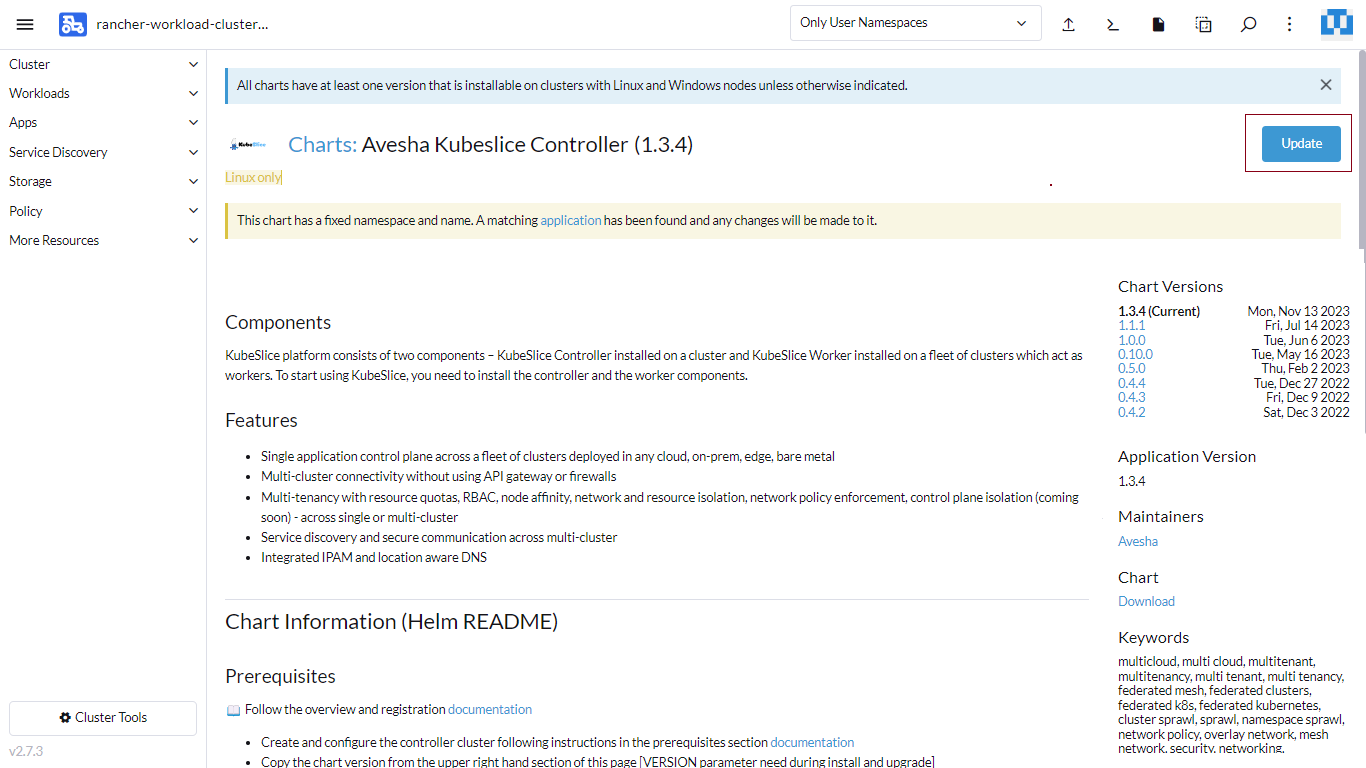The height and width of the screenshot is (768, 1366).
Task: Select chart version 0.4.4
Action: 1132,383
